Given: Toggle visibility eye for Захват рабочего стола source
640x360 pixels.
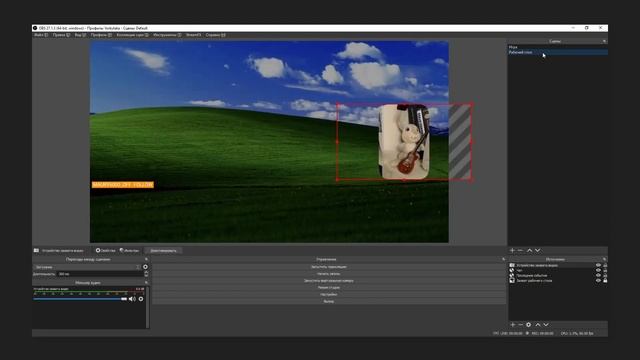Looking at the screenshot, I should (x=598, y=281).
